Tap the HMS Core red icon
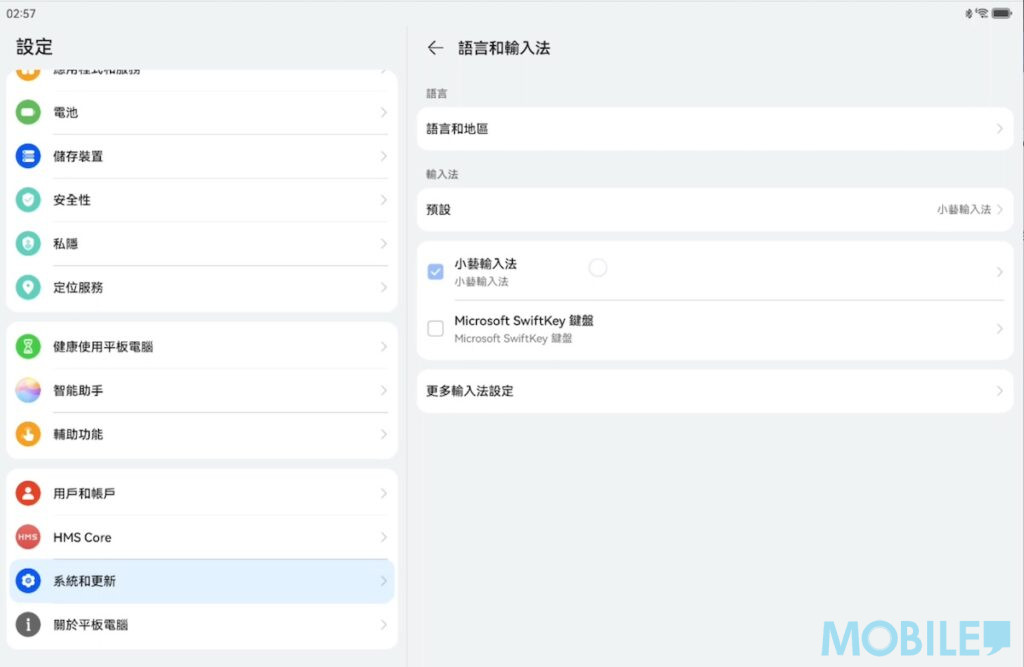This screenshot has width=1024, height=667. pyautogui.click(x=28, y=537)
